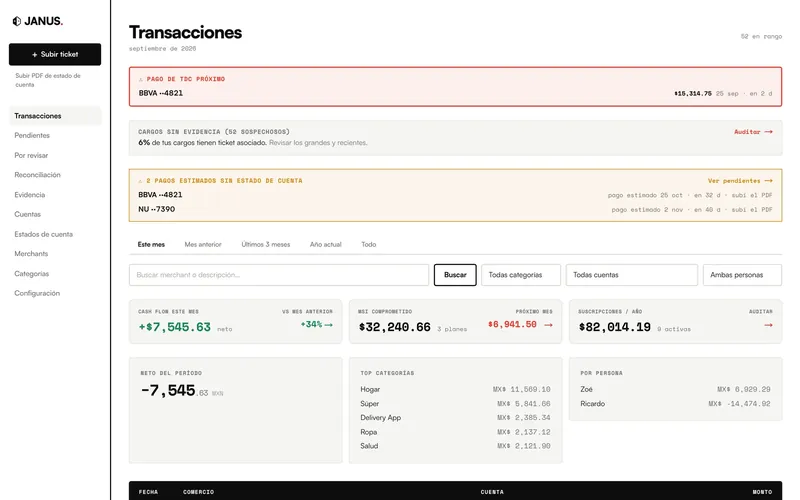Select the Últimos 3 meses tab
This screenshot has width=800, height=500.
tap(265, 244)
